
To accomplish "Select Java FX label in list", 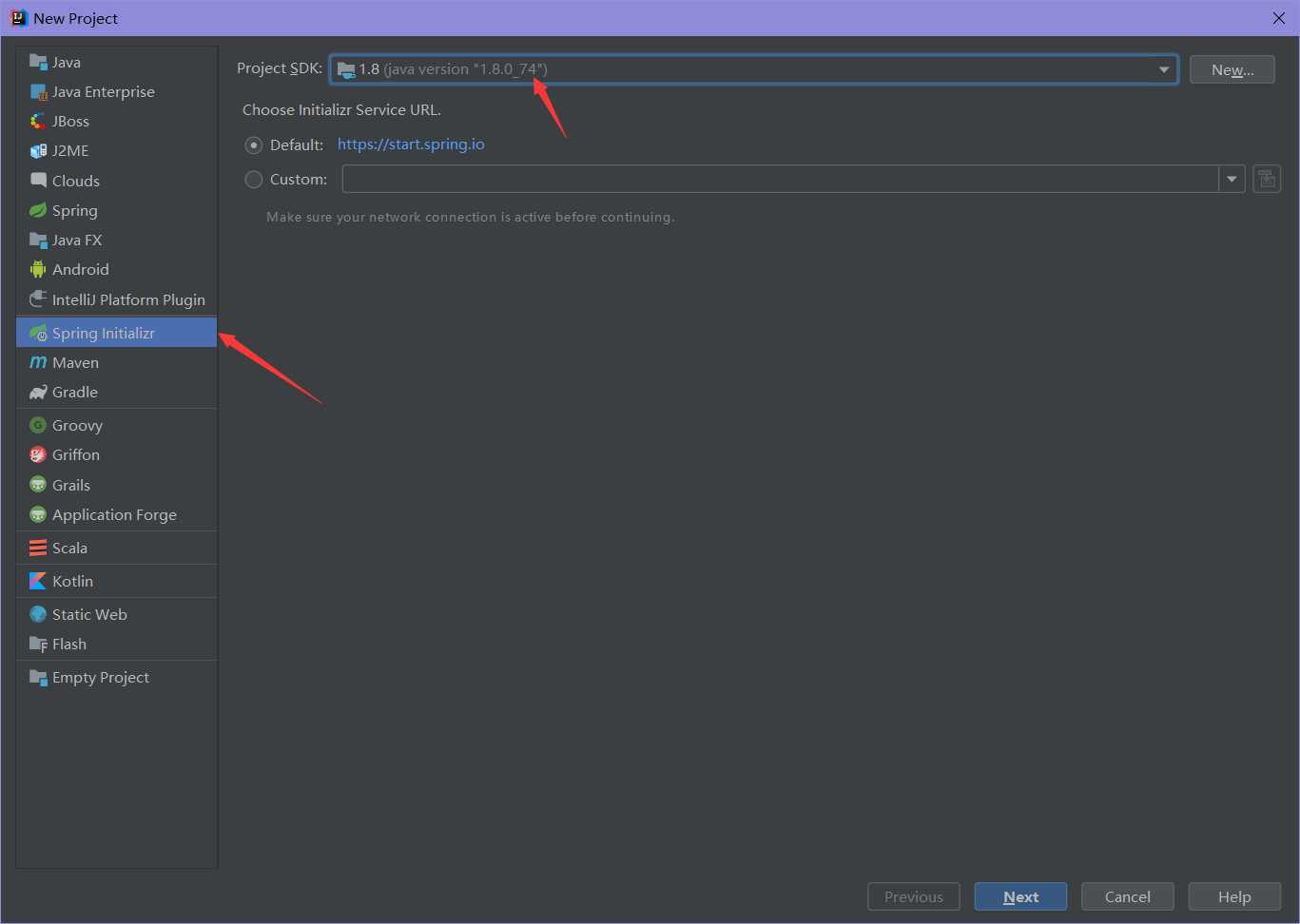I will pyautogui.click(x=77, y=240).
